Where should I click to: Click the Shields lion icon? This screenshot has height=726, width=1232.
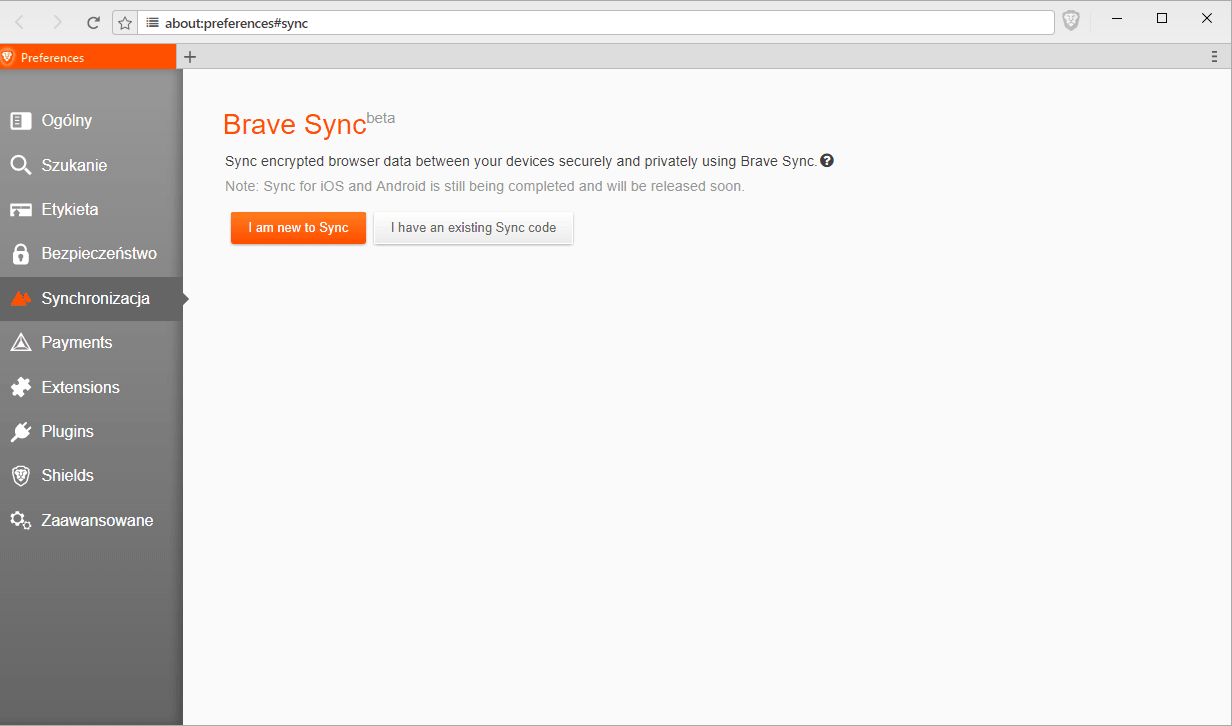point(21,475)
